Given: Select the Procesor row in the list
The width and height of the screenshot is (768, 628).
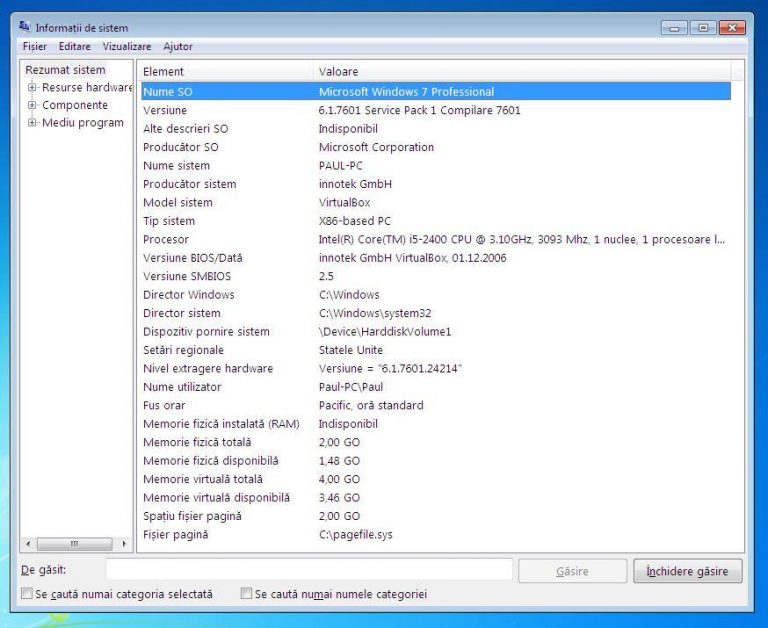Looking at the screenshot, I should pyautogui.click(x=166, y=239).
